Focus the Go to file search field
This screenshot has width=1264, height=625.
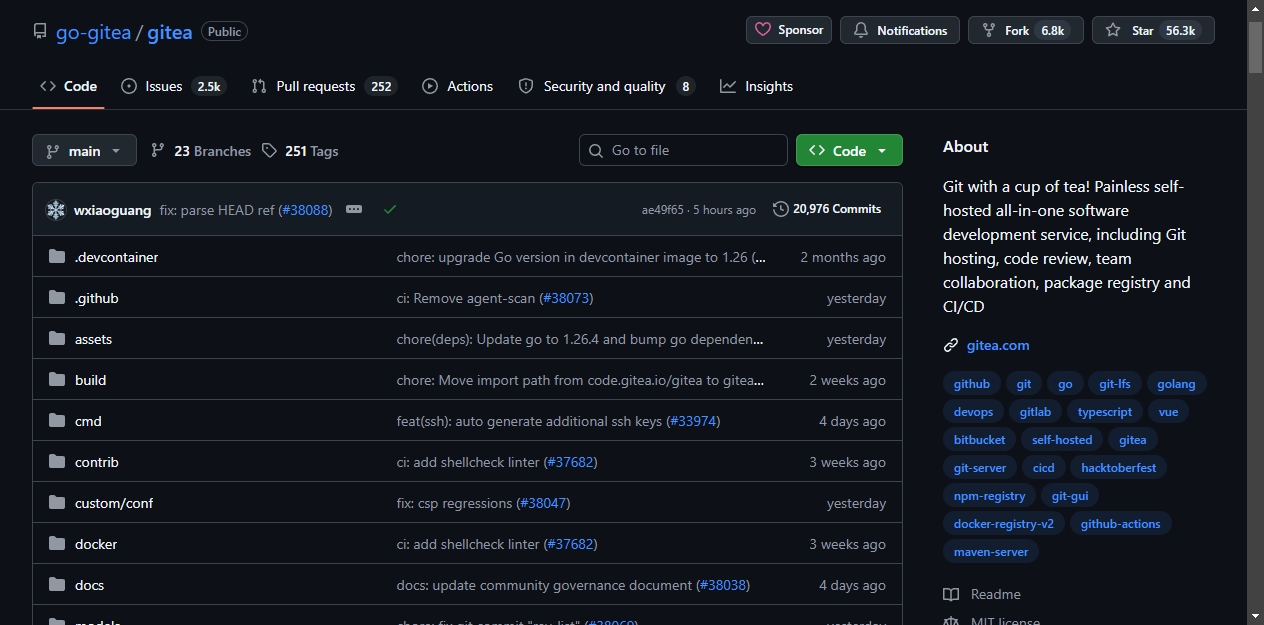coord(683,150)
